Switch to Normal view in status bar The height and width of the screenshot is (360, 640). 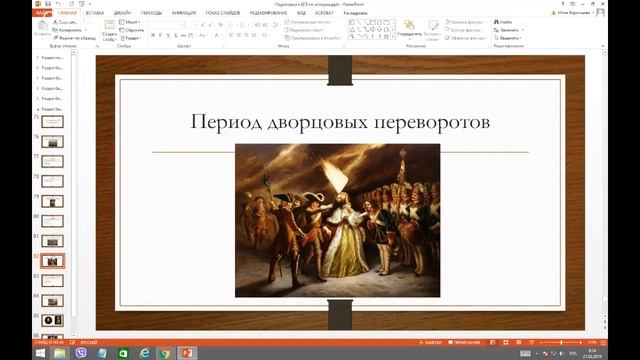click(493, 342)
